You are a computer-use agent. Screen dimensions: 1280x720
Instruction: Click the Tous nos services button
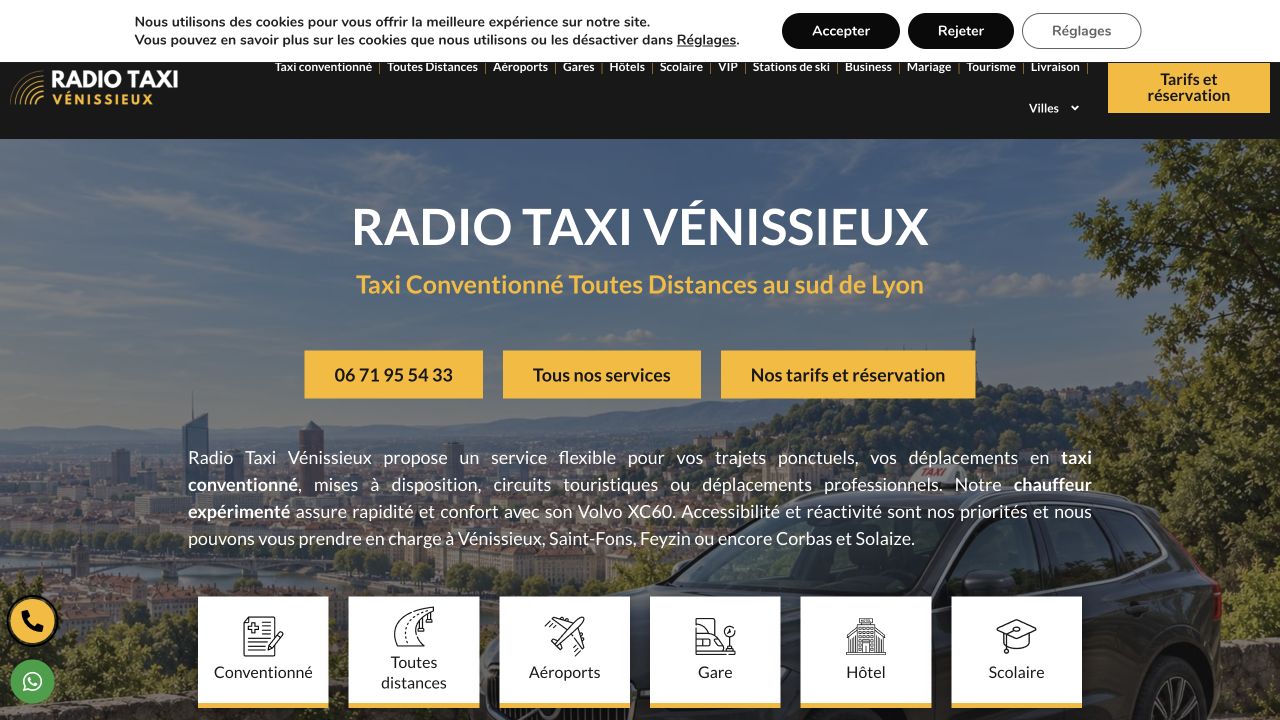pyautogui.click(x=602, y=375)
